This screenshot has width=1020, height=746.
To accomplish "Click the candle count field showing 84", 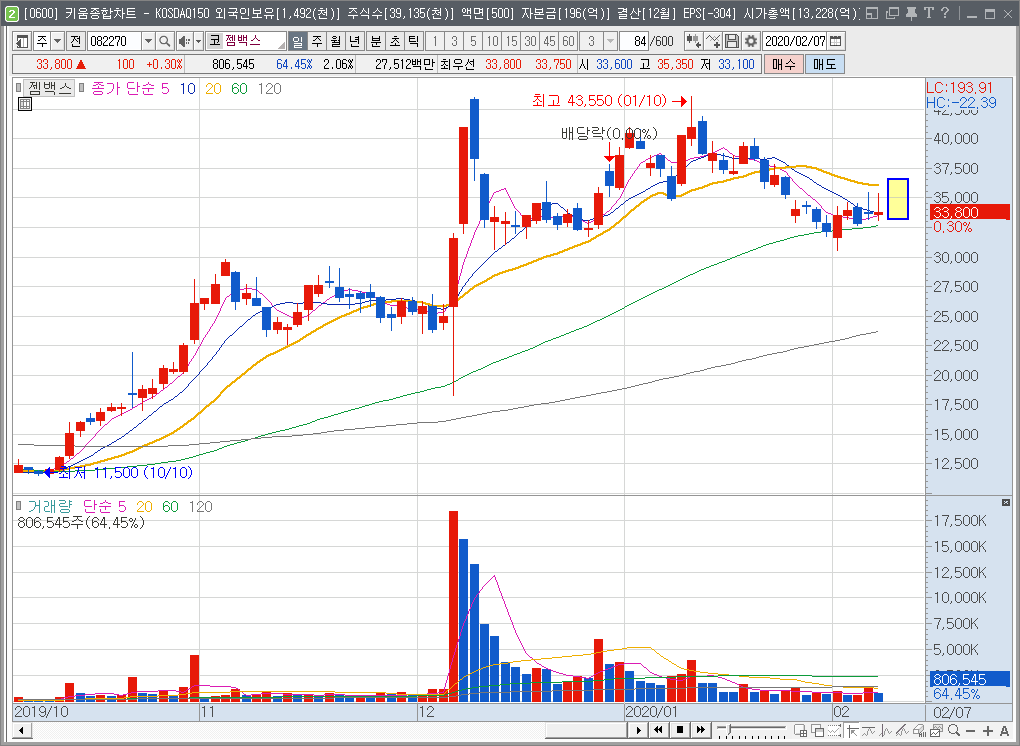I will point(634,42).
